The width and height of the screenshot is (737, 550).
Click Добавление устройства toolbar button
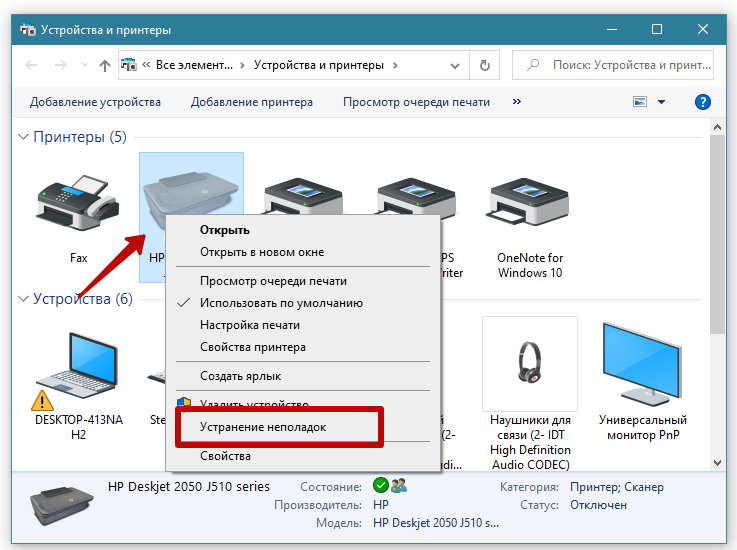(x=95, y=102)
